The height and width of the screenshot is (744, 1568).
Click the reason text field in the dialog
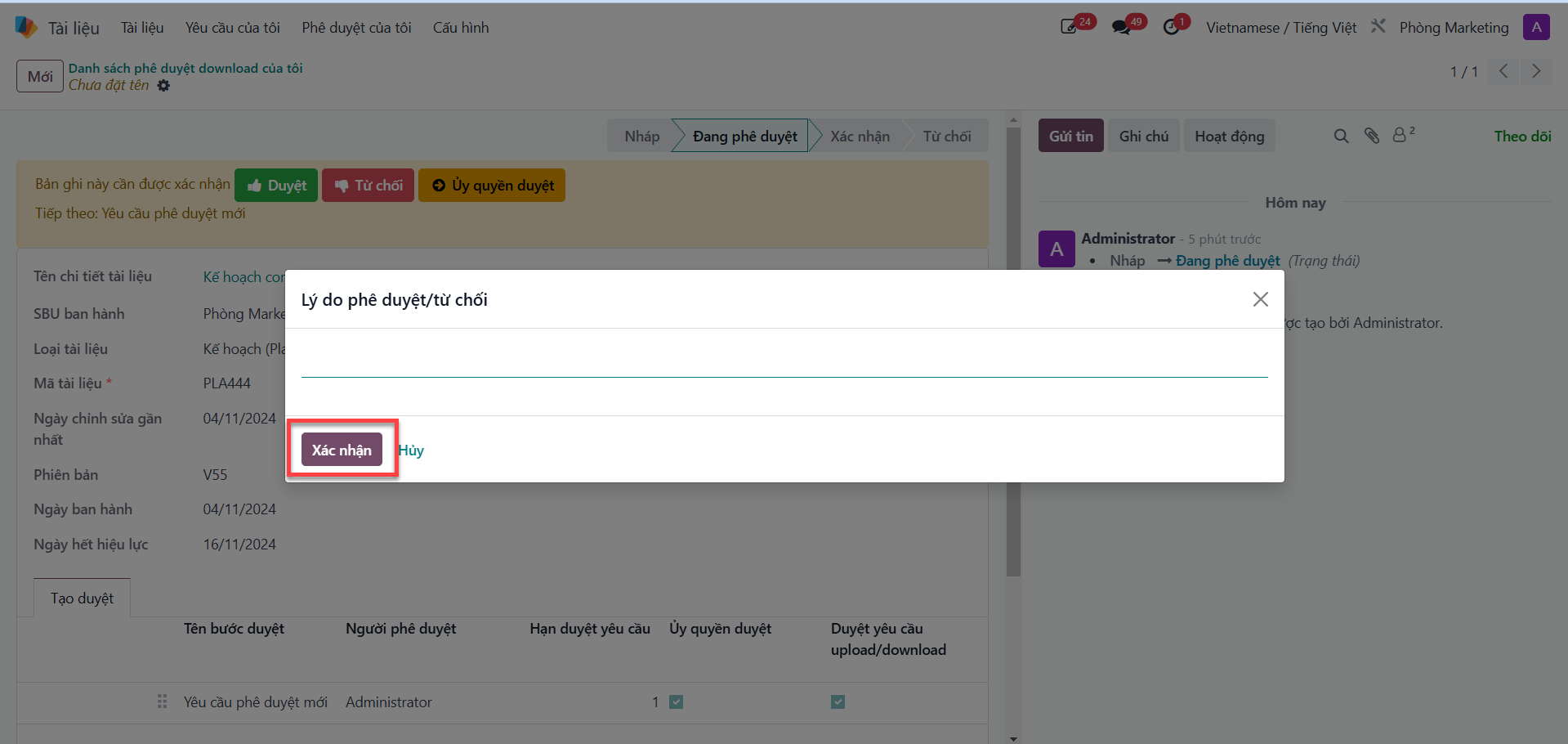click(784, 361)
